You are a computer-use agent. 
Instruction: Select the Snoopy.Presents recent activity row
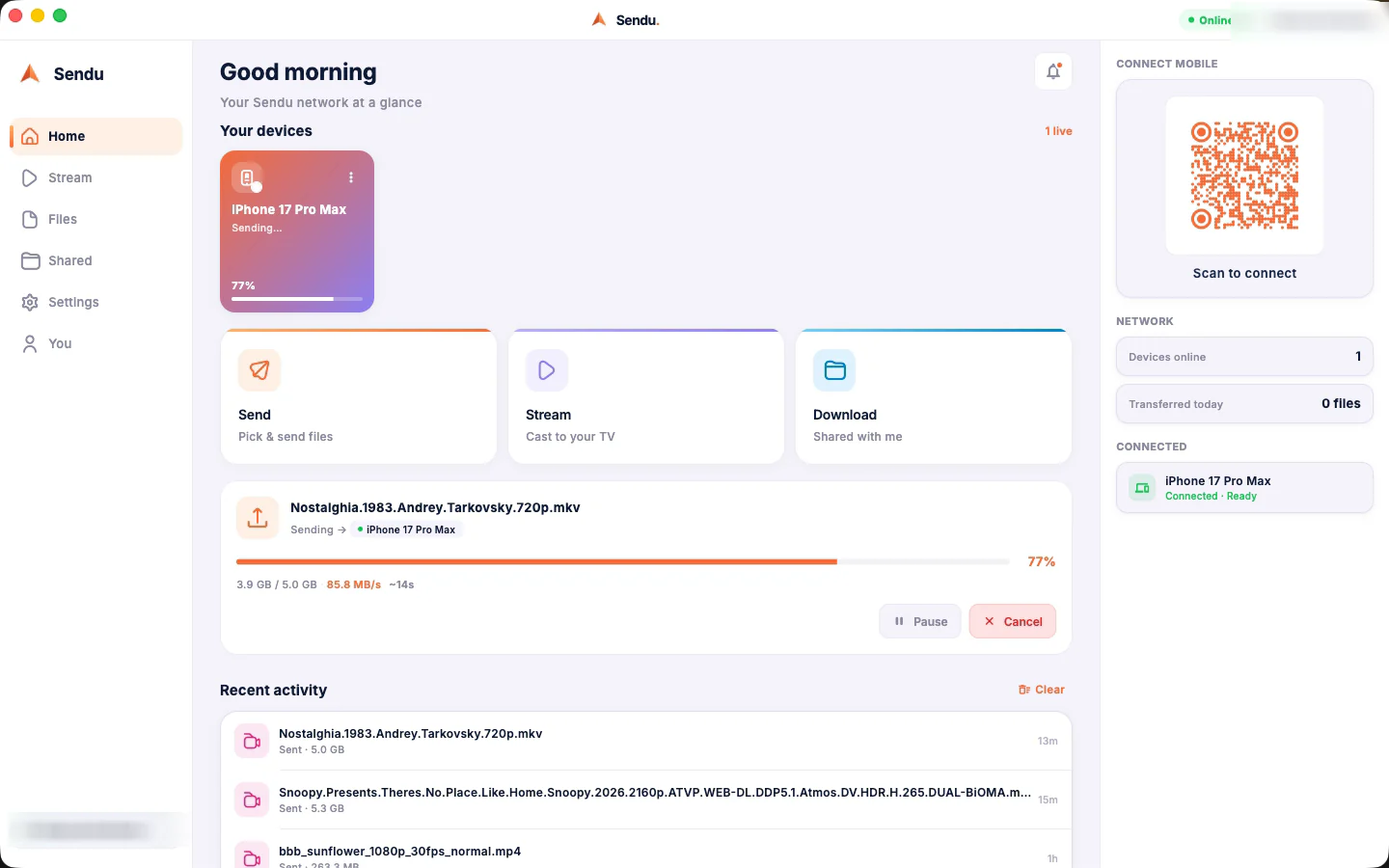pyautogui.click(x=646, y=800)
